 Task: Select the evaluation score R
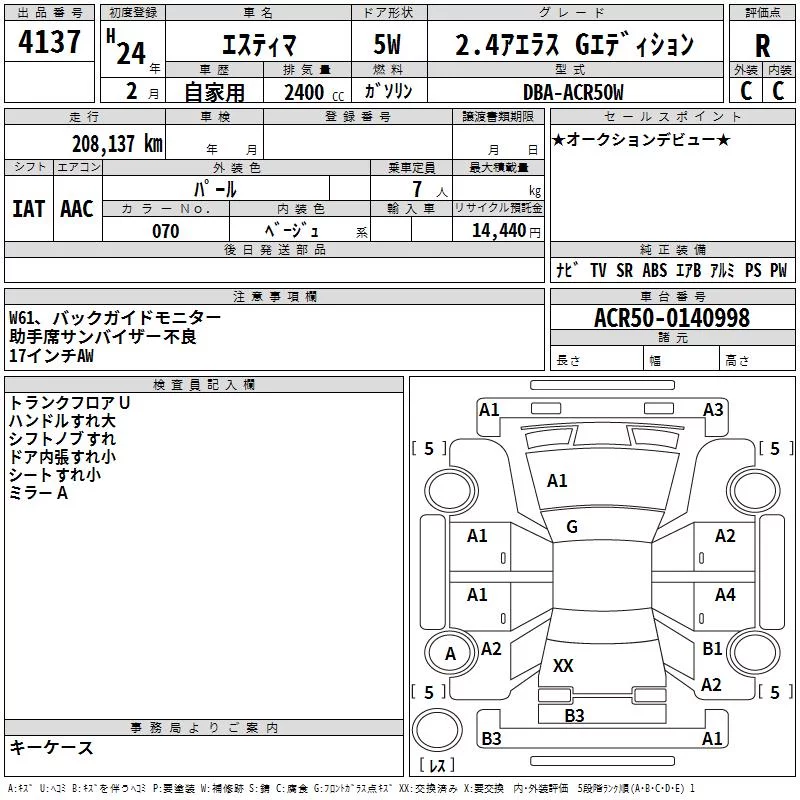coord(762,46)
